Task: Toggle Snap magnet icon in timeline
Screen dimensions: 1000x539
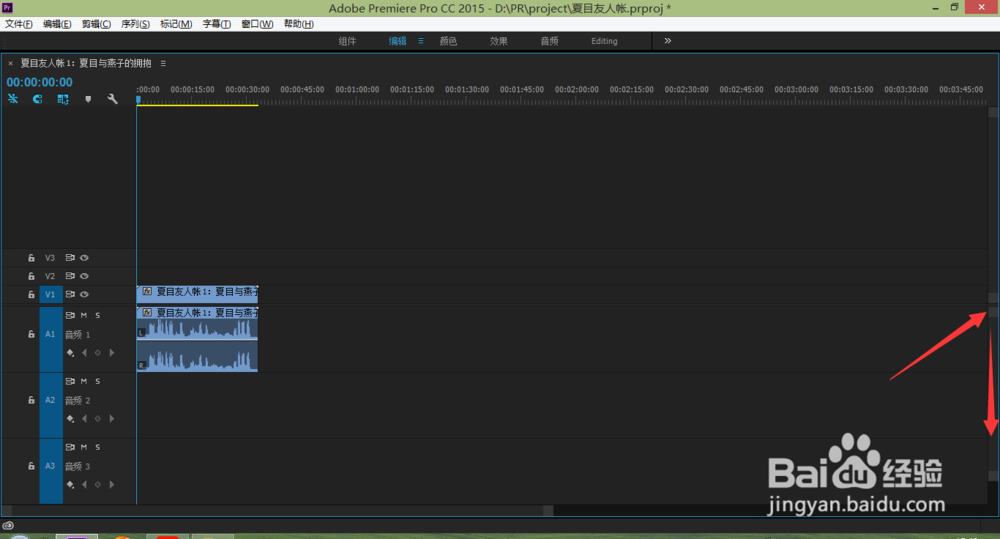Action: 38,99
